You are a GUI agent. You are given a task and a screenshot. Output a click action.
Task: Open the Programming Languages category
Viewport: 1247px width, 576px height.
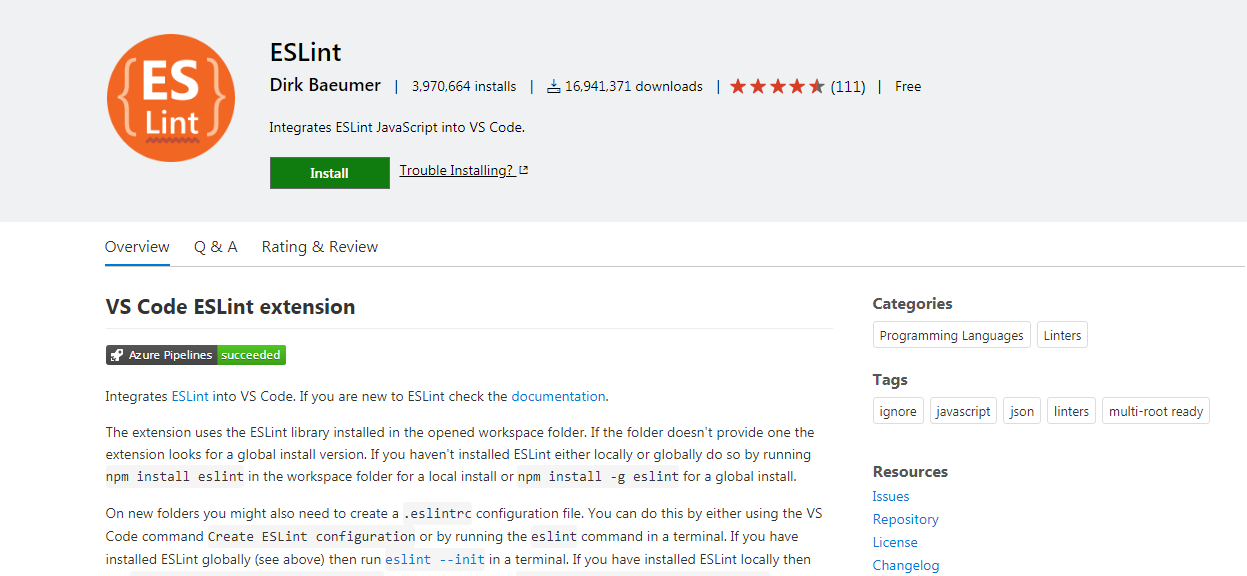(x=951, y=336)
